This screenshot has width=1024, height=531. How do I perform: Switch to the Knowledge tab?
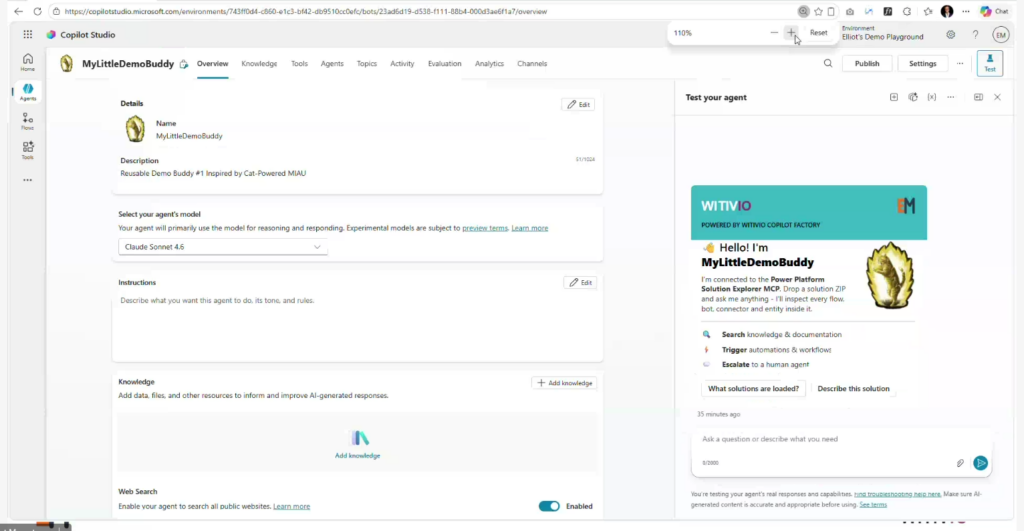(x=259, y=63)
